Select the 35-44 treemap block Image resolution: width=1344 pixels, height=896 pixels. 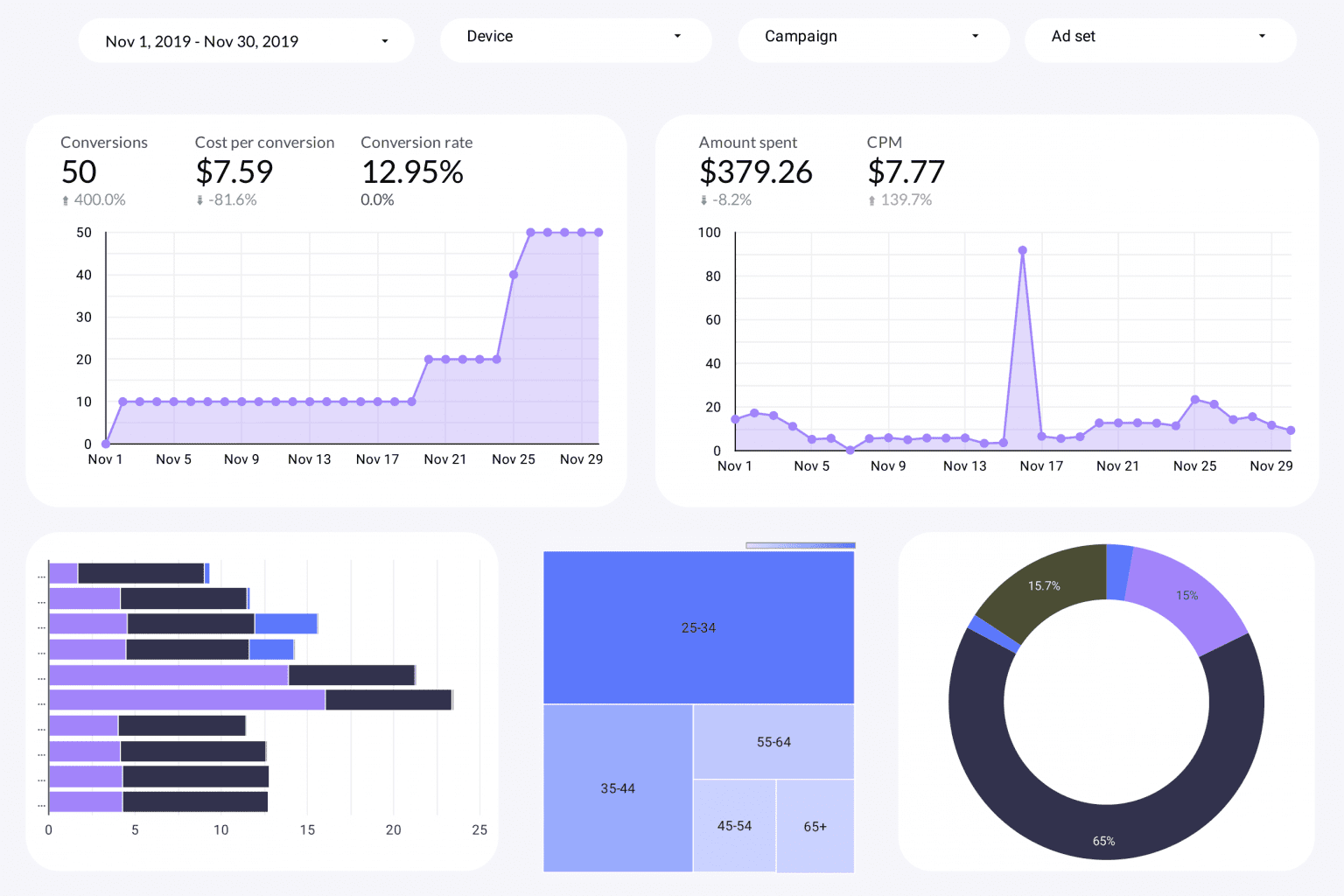[618, 788]
